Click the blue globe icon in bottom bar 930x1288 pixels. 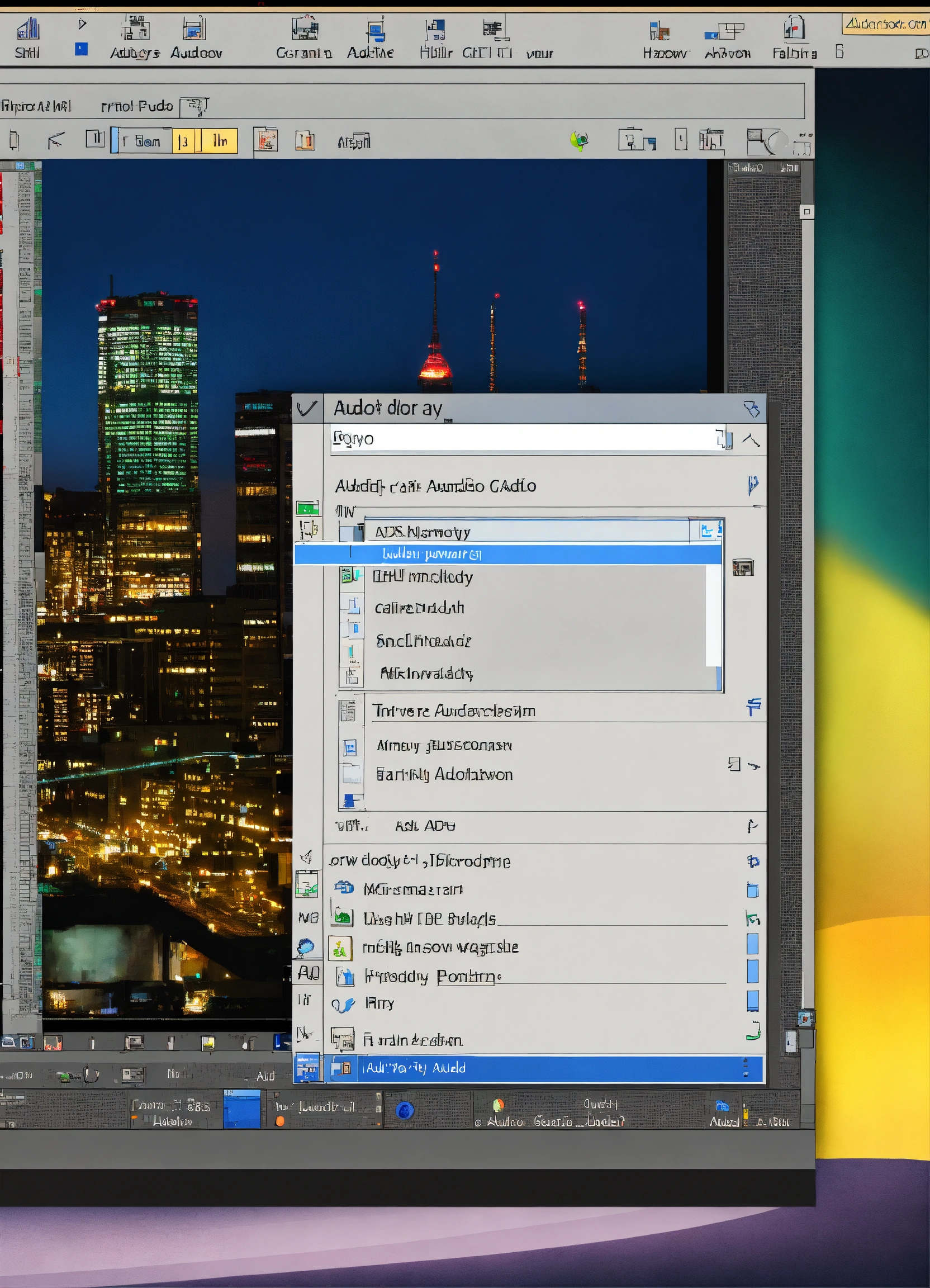(405, 1110)
